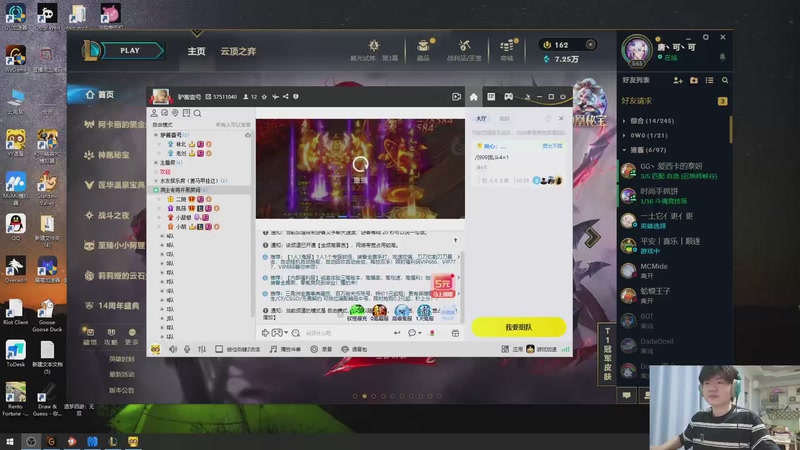Click the search icon in friends list header

(725, 80)
